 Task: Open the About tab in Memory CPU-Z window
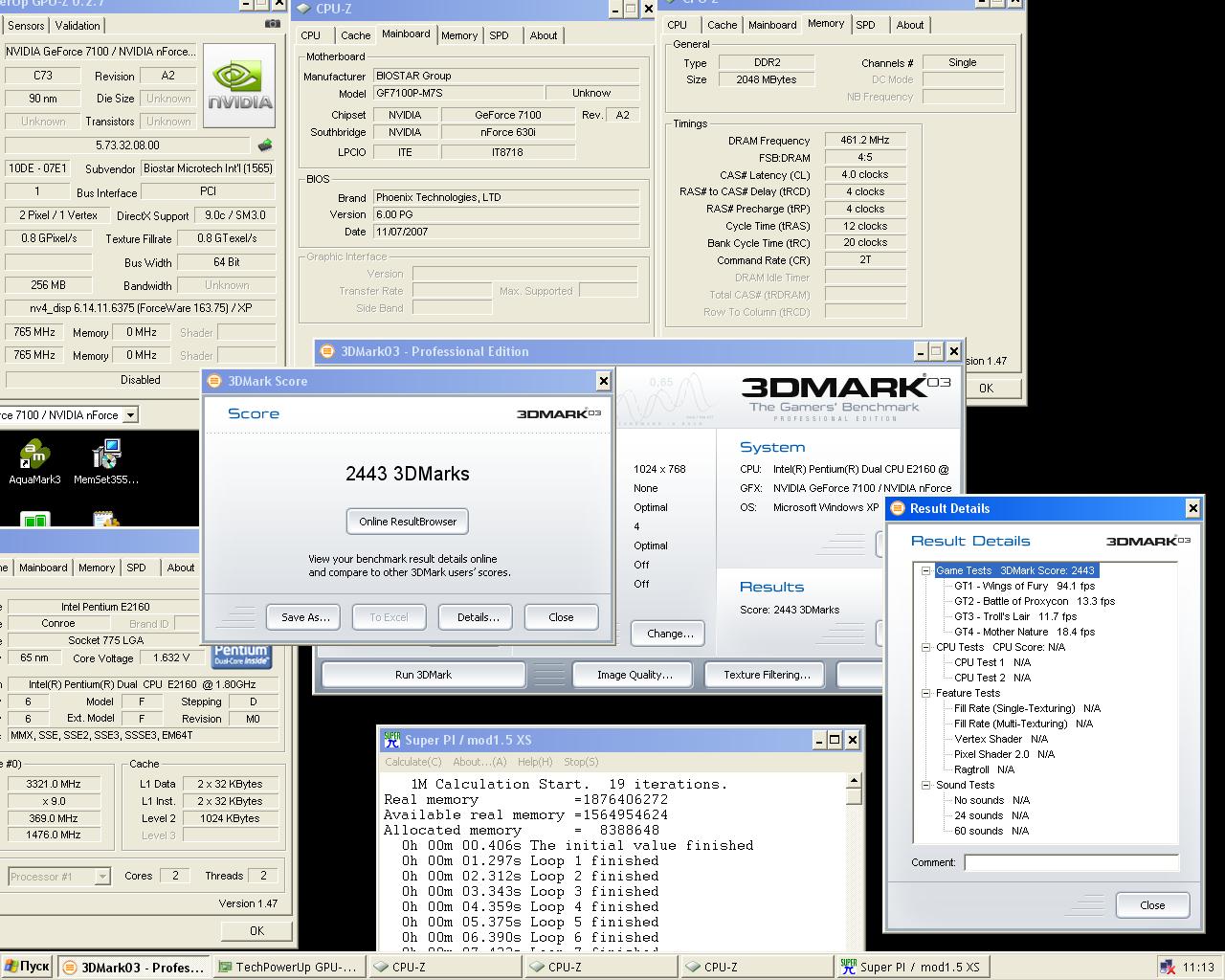coord(910,25)
